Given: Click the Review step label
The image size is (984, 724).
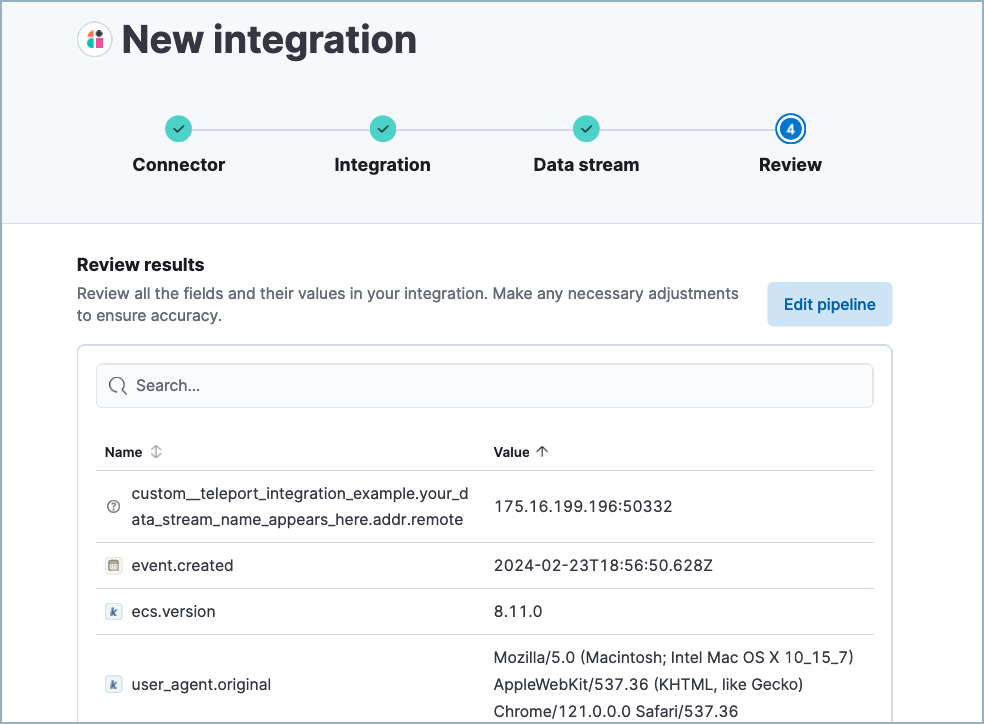Looking at the screenshot, I should (x=790, y=164).
